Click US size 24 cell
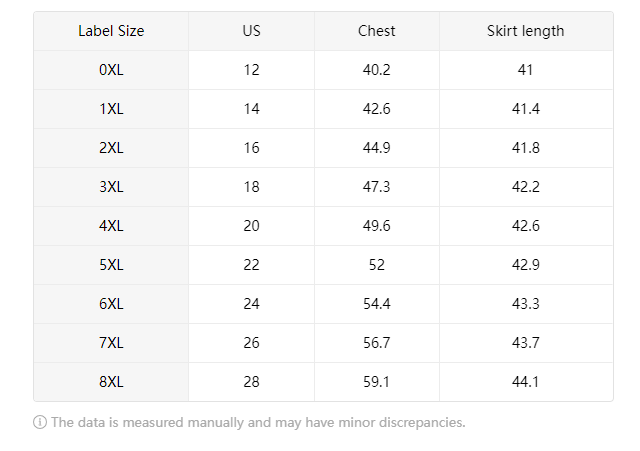This screenshot has width=640, height=451. (x=251, y=304)
